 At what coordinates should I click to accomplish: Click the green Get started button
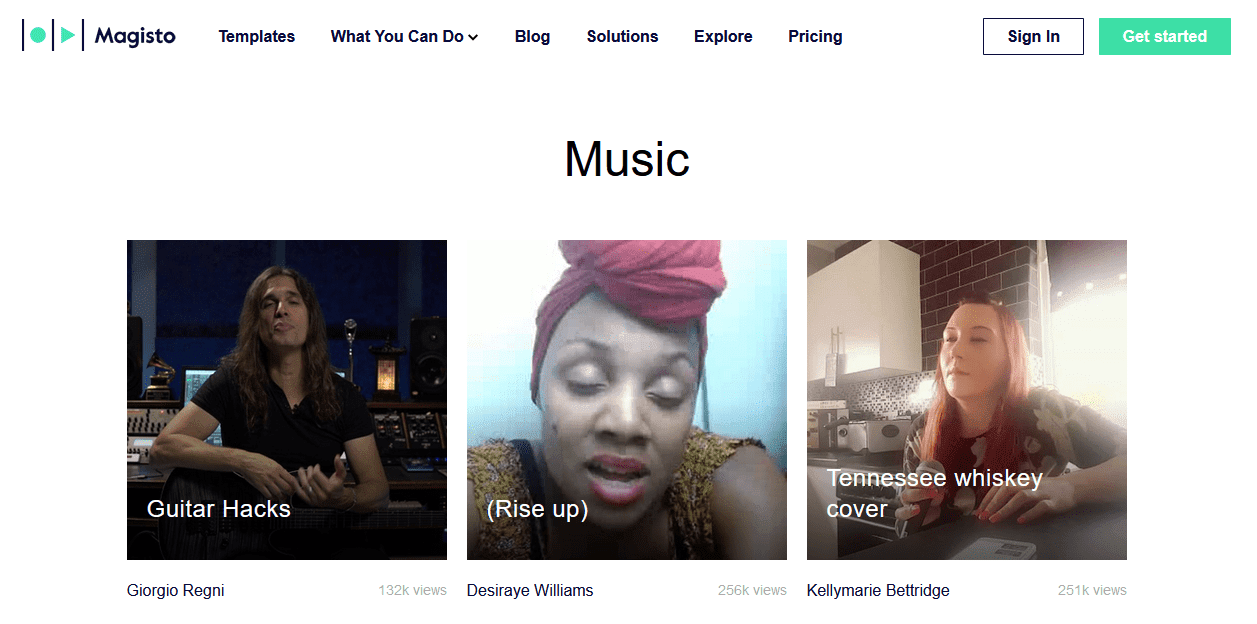(x=1164, y=36)
